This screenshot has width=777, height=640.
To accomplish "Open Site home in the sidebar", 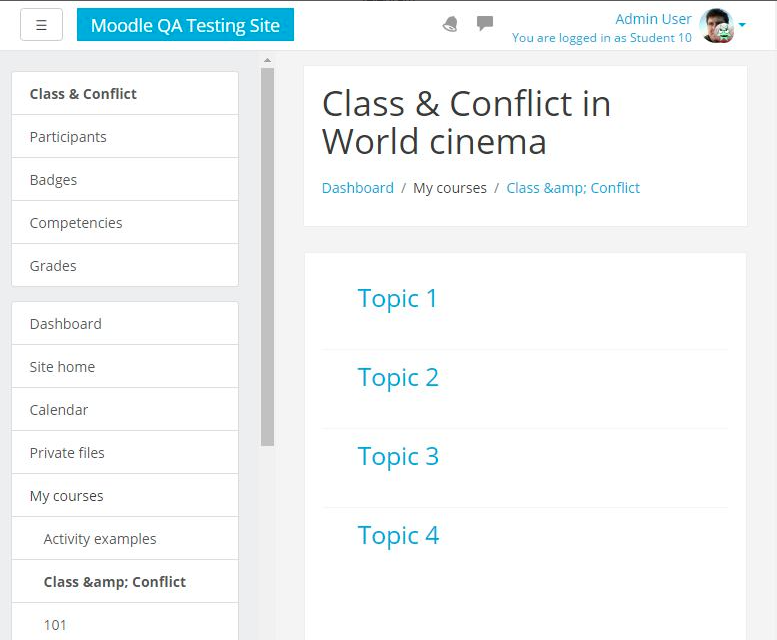I will coord(125,367).
